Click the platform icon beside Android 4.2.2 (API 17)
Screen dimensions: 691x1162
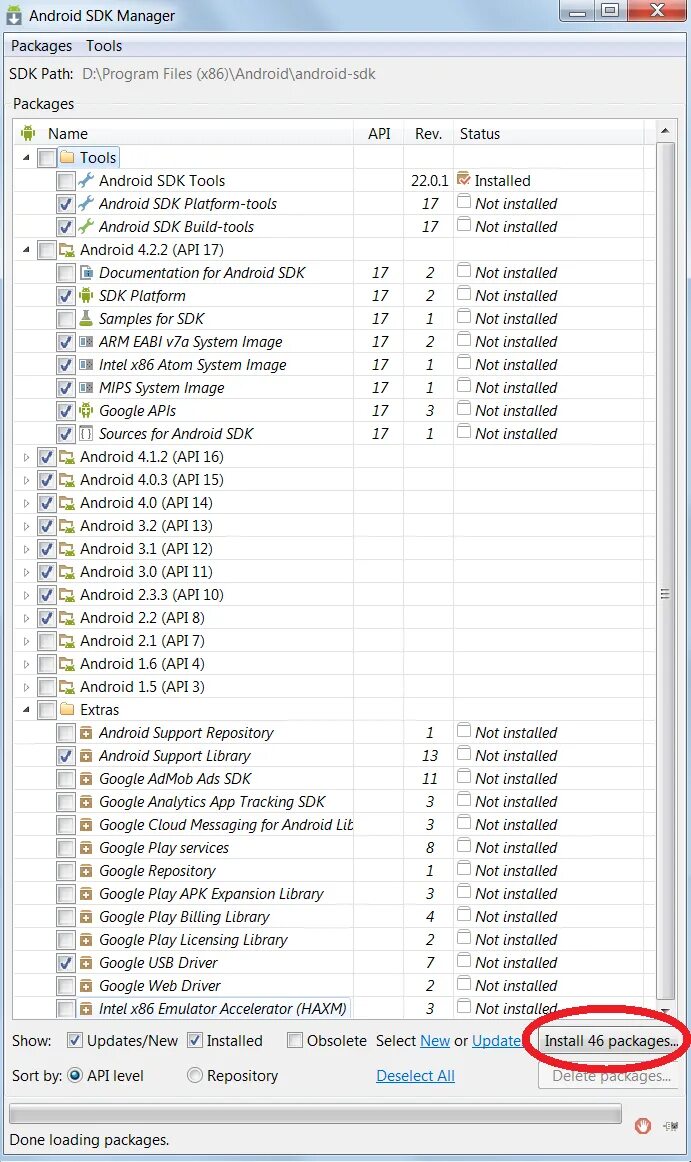point(67,249)
